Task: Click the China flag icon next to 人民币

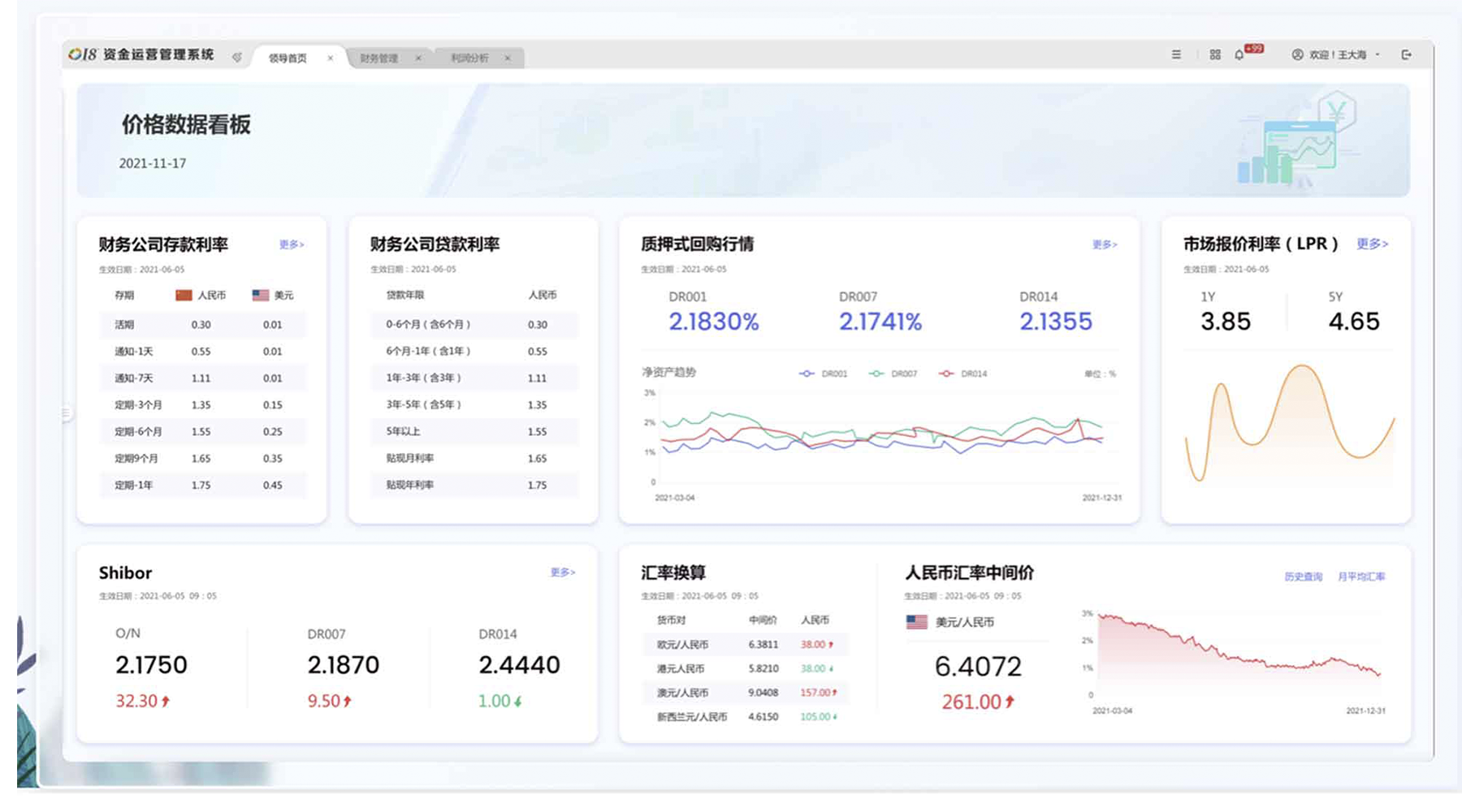Action: point(182,295)
